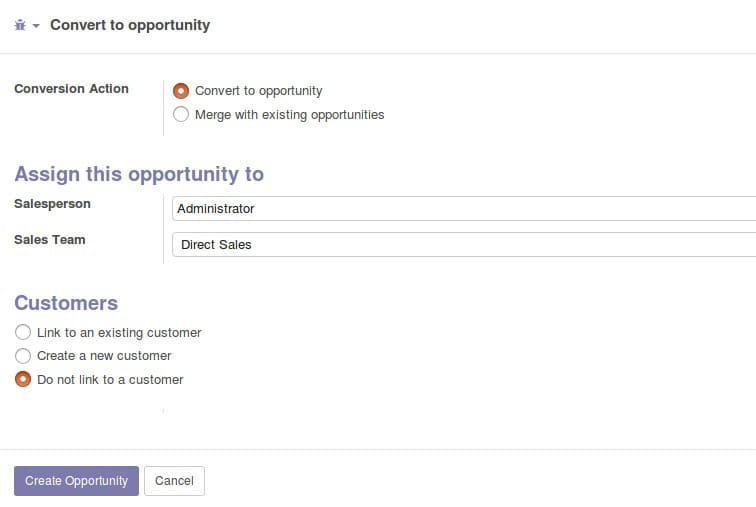Select Merge with existing opportunities option

(x=181, y=114)
